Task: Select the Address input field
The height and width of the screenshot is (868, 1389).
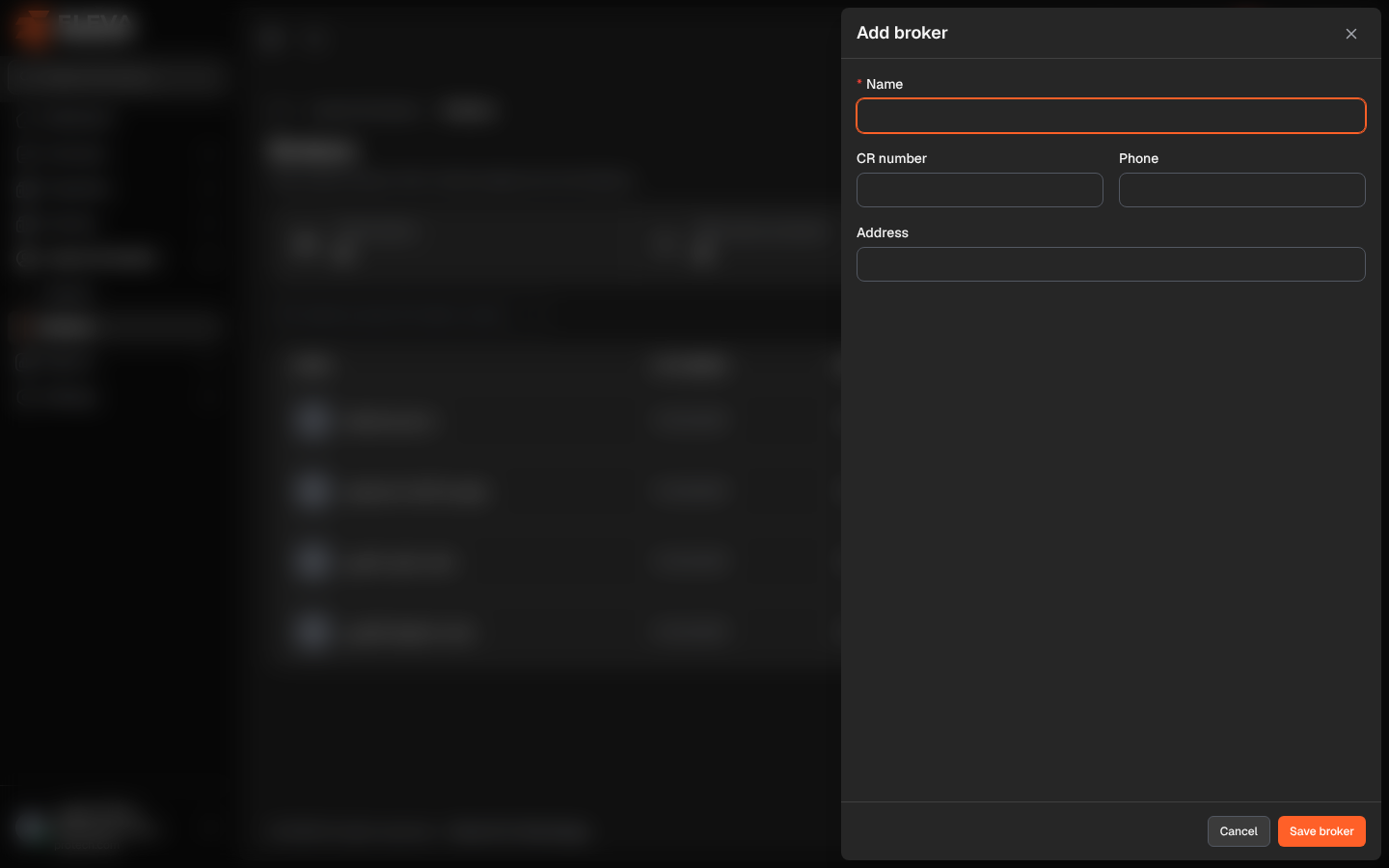Action: 1111,264
